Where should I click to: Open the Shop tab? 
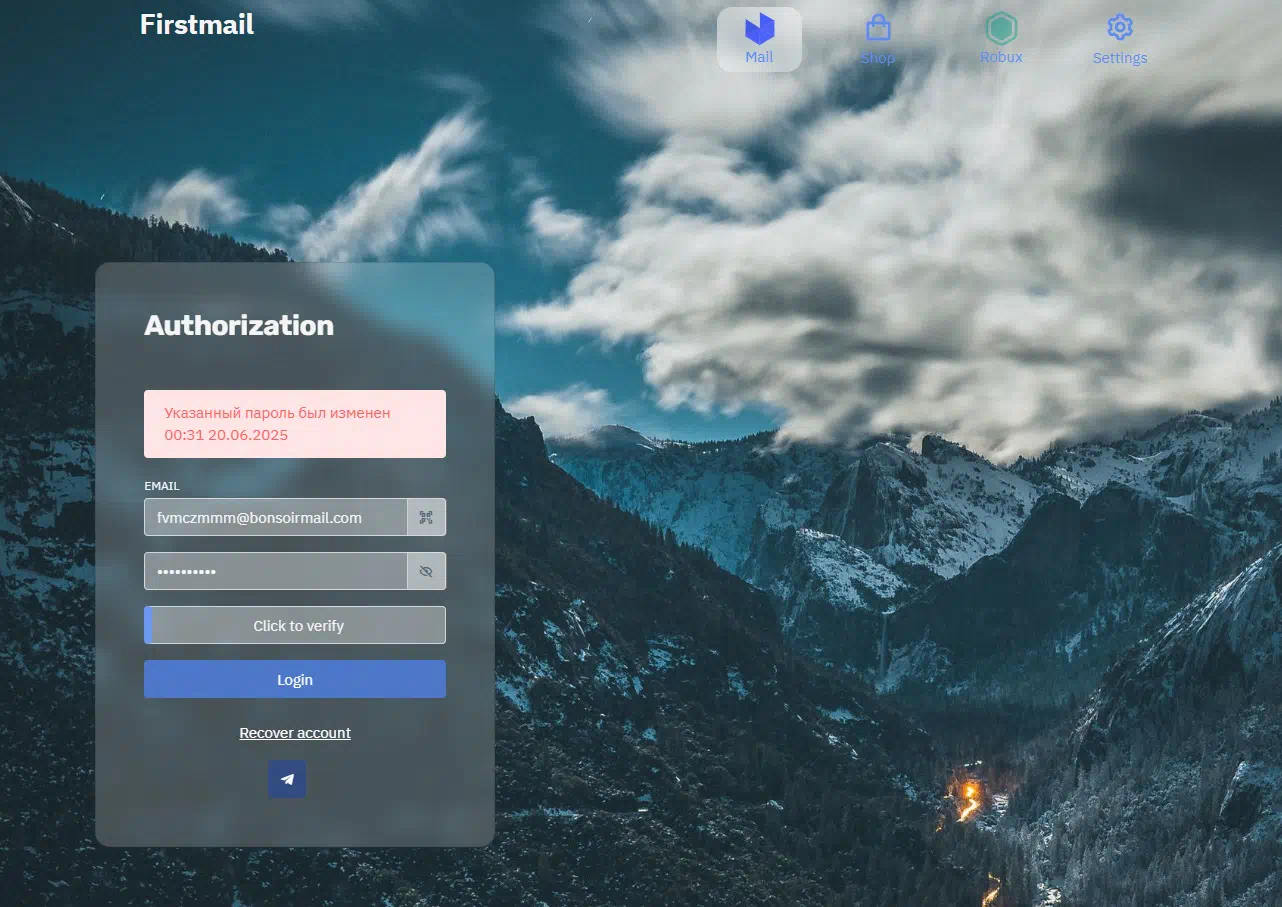(x=878, y=40)
